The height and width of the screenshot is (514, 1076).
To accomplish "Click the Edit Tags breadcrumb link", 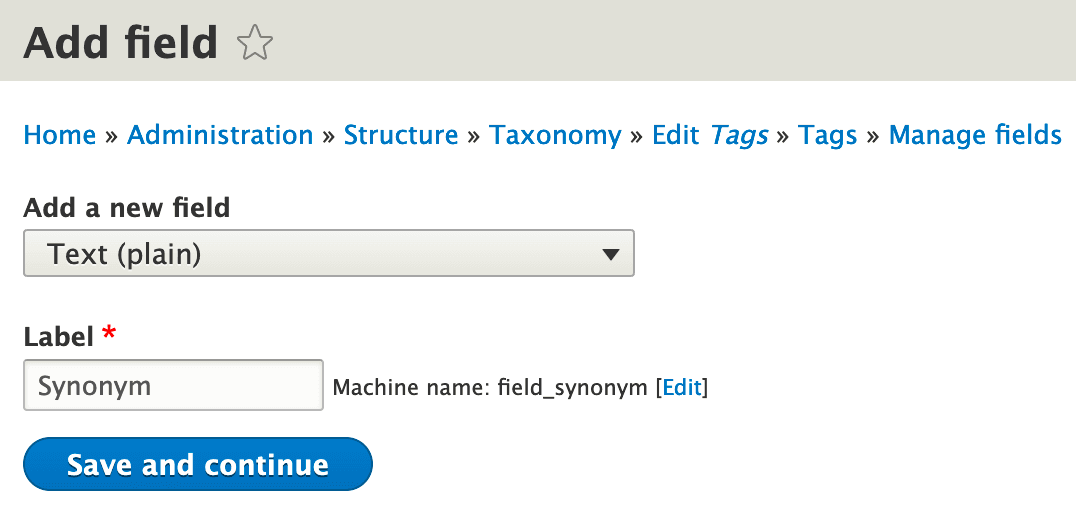I will tap(710, 135).
